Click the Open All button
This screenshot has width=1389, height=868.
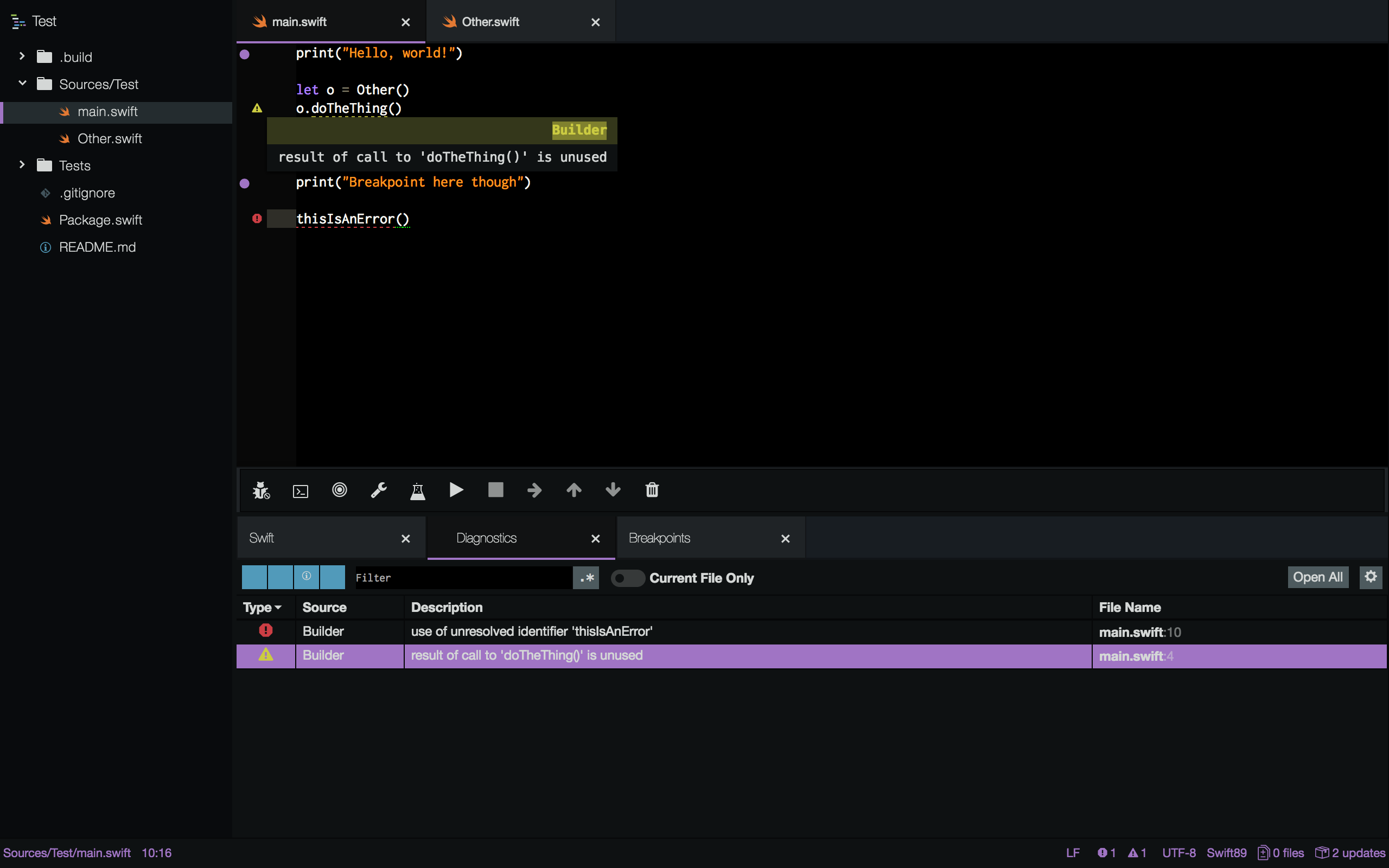point(1317,577)
